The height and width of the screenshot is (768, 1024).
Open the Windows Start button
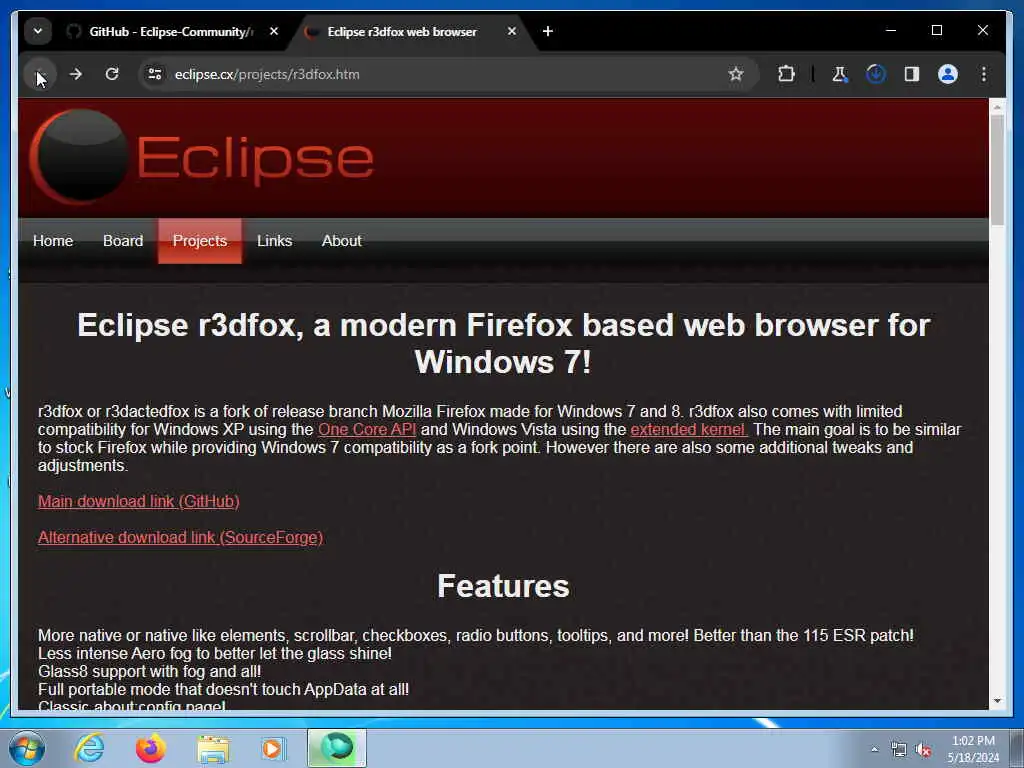[26, 748]
